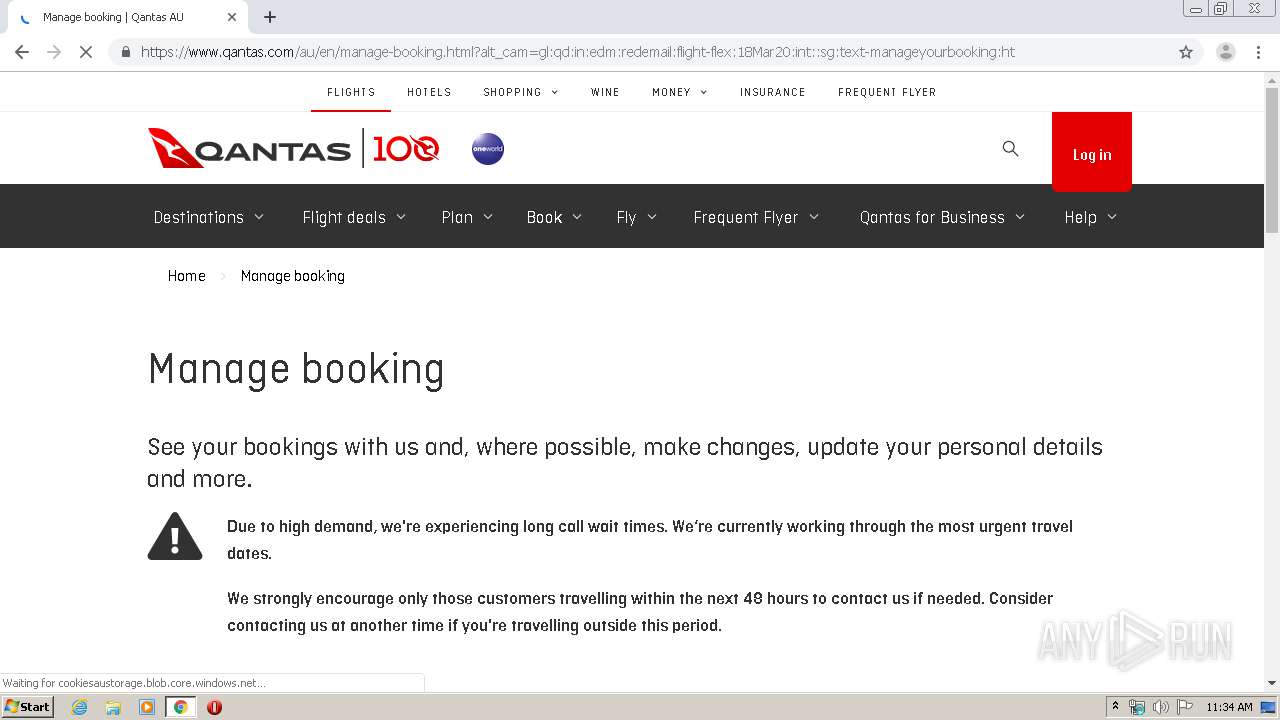
Task: Expand the Book dropdown menu
Action: (554, 217)
